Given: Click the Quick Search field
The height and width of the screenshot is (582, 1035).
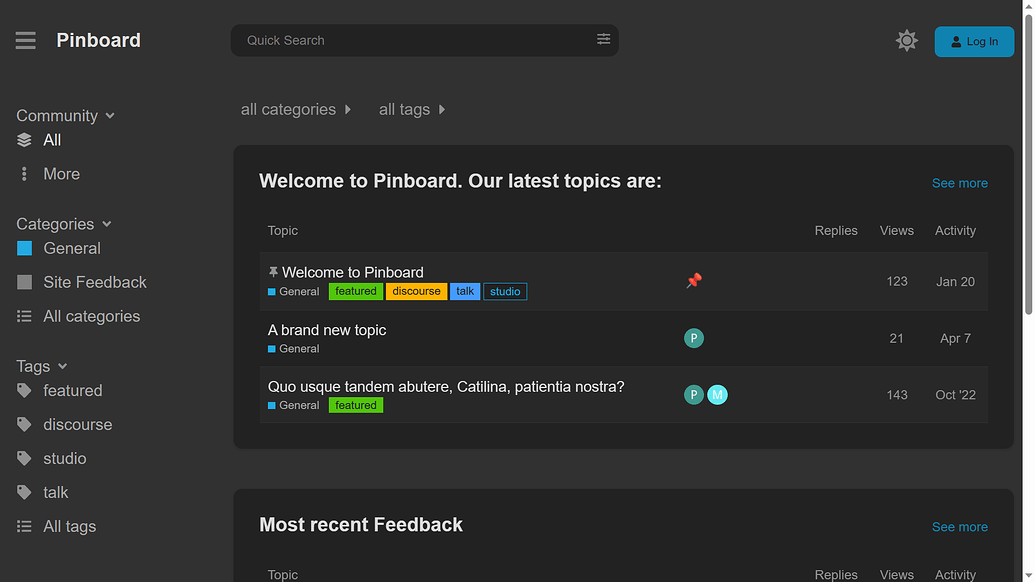Looking at the screenshot, I should (415, 40).
